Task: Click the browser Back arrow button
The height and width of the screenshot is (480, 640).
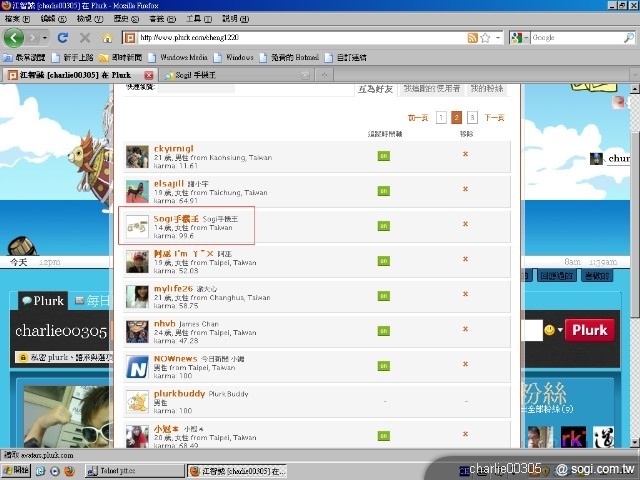Action: click(13, 38)
